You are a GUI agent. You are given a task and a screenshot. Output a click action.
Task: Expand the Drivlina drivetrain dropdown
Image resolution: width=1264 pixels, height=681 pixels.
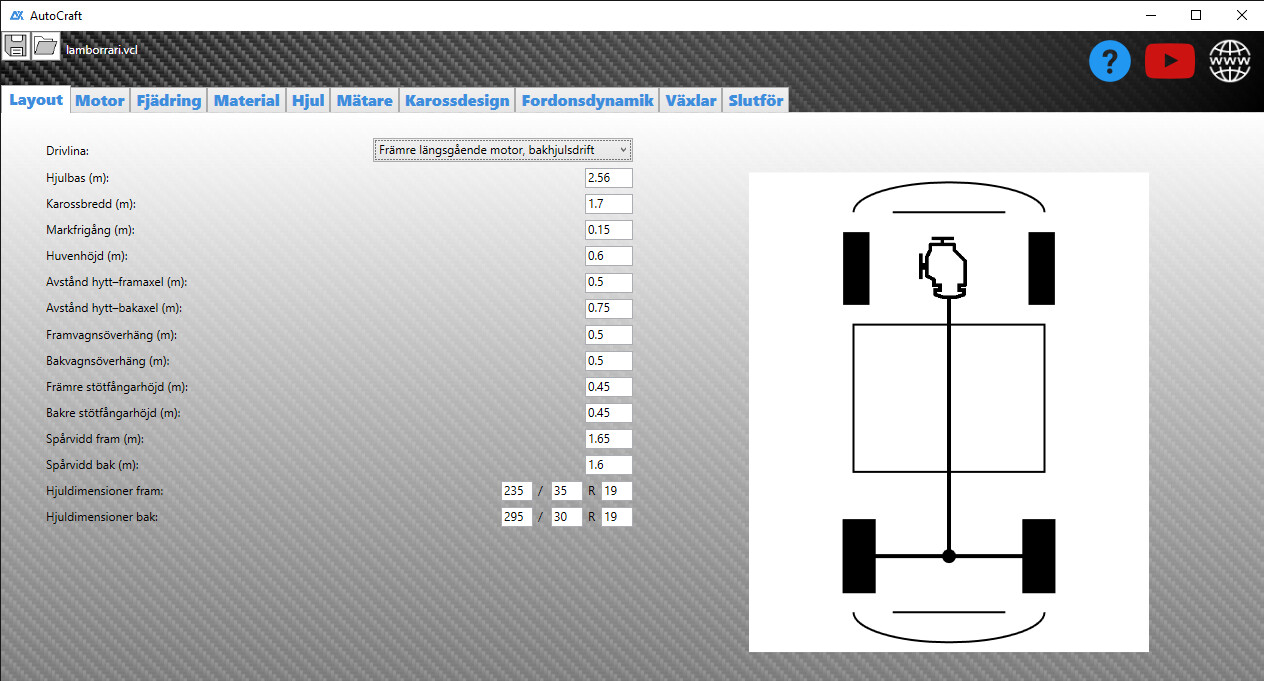tap(503, 150)
